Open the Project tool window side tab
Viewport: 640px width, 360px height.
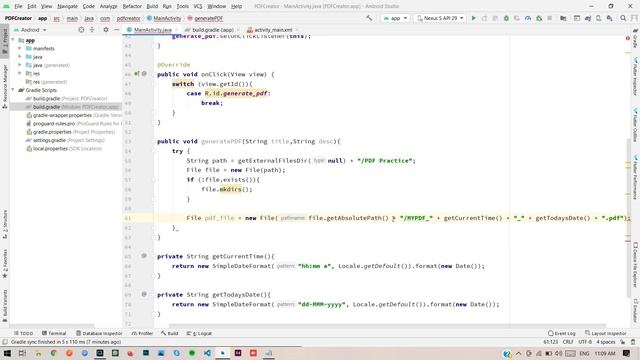click(x=4, y=40)
